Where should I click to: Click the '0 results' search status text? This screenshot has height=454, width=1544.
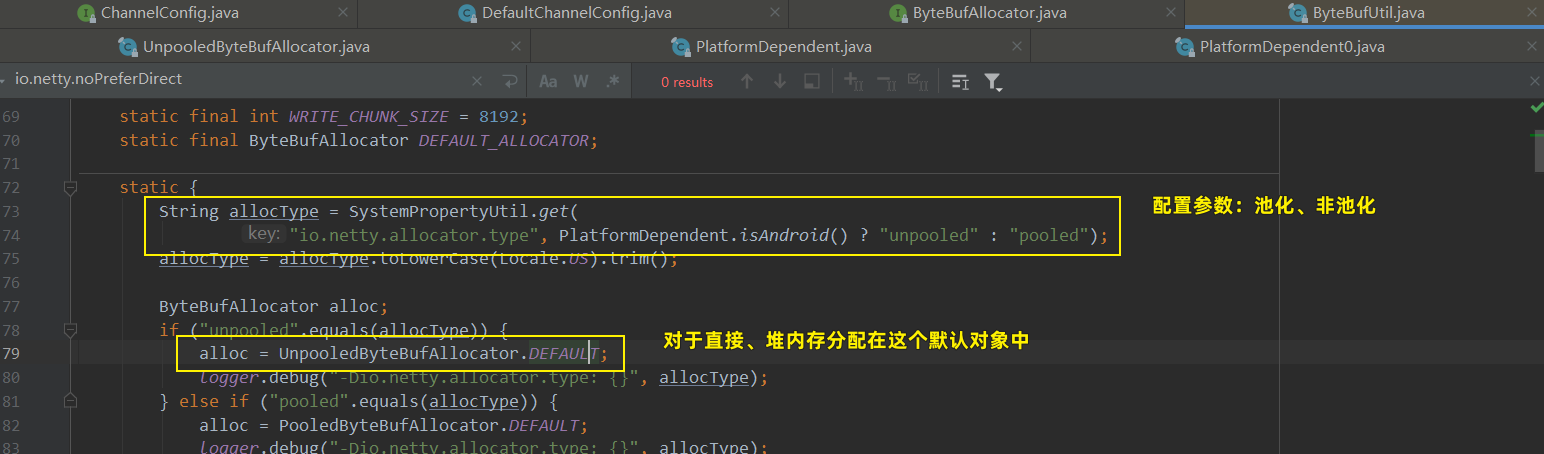tap(687, 82)
